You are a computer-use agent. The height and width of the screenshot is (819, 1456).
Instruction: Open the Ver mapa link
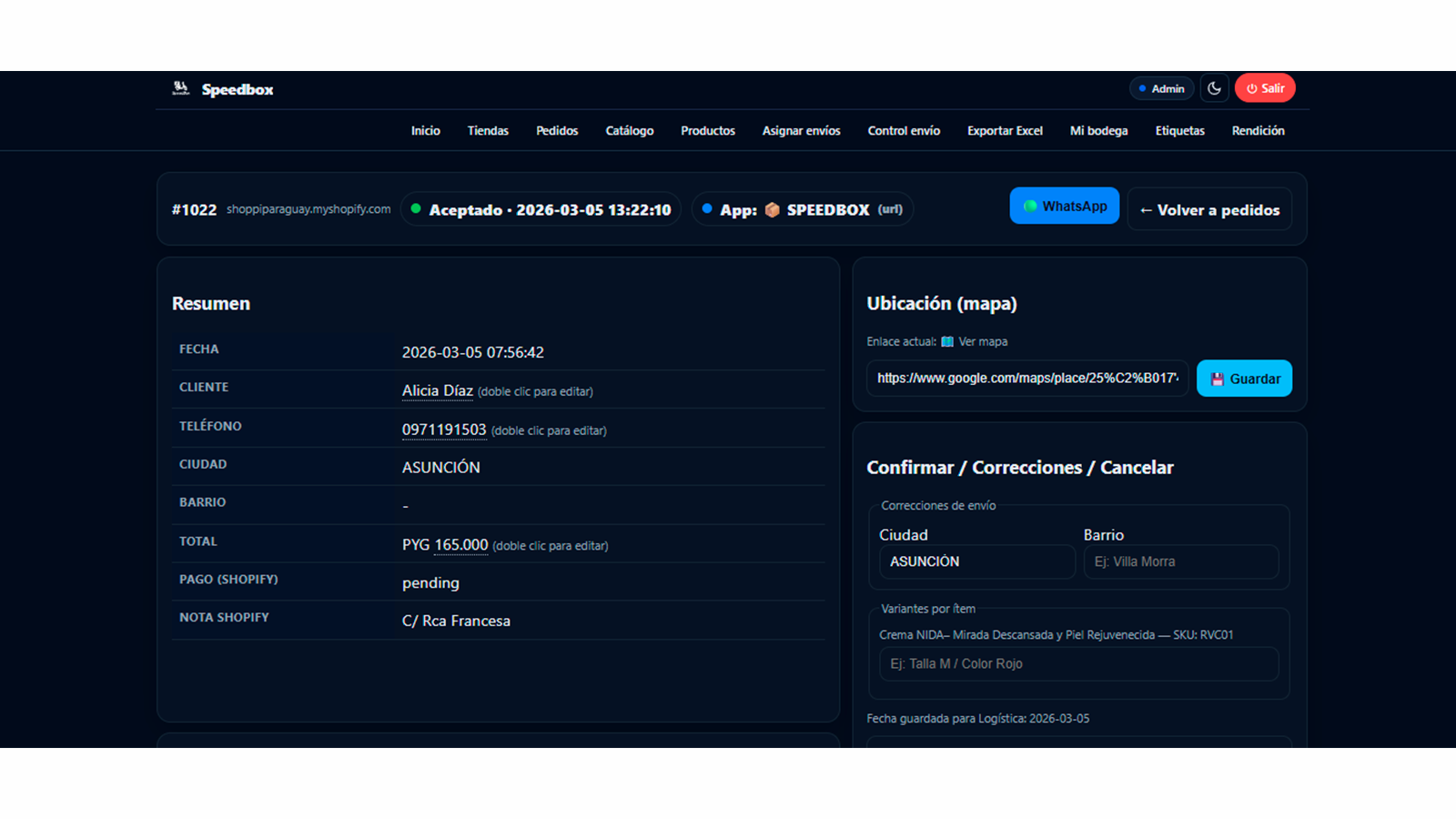[x=983, y=341]
